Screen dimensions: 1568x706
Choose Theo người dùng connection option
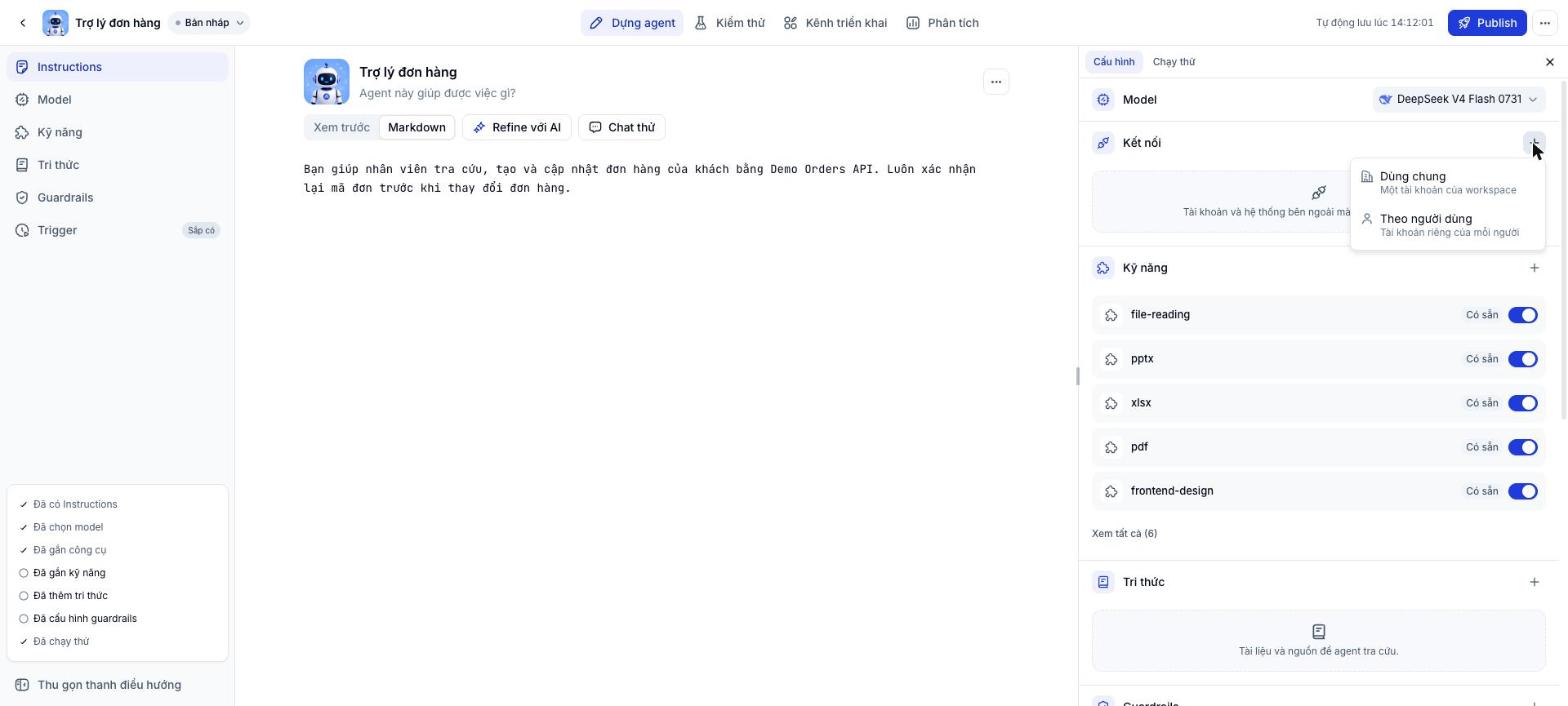pyautogui.click(x=1447, y=225)
